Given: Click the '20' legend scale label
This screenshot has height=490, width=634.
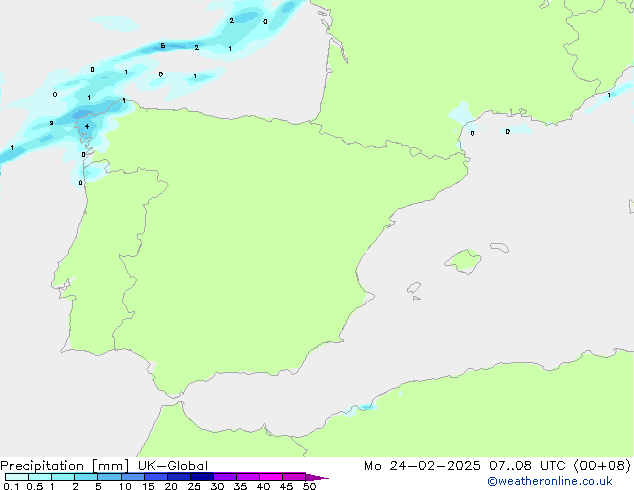Looking at the screenshot, I should 171,486.
